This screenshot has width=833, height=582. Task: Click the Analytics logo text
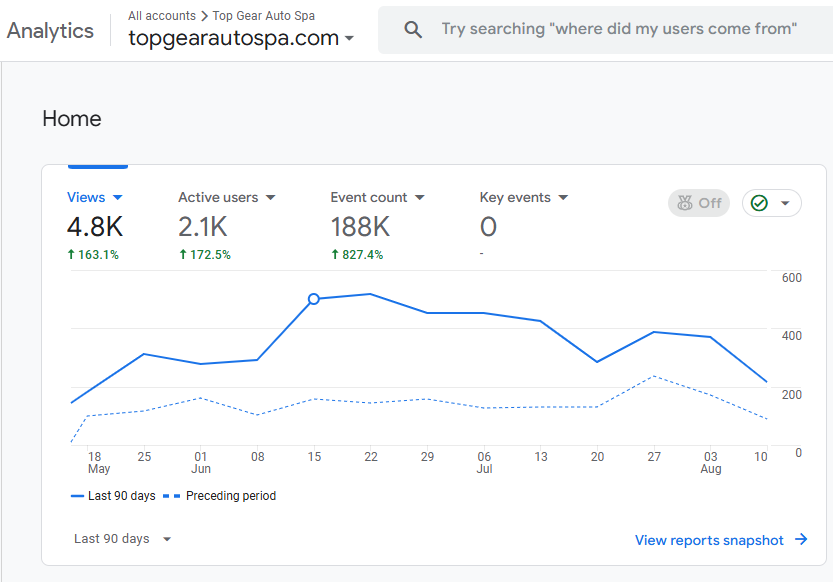coord(50,30)
